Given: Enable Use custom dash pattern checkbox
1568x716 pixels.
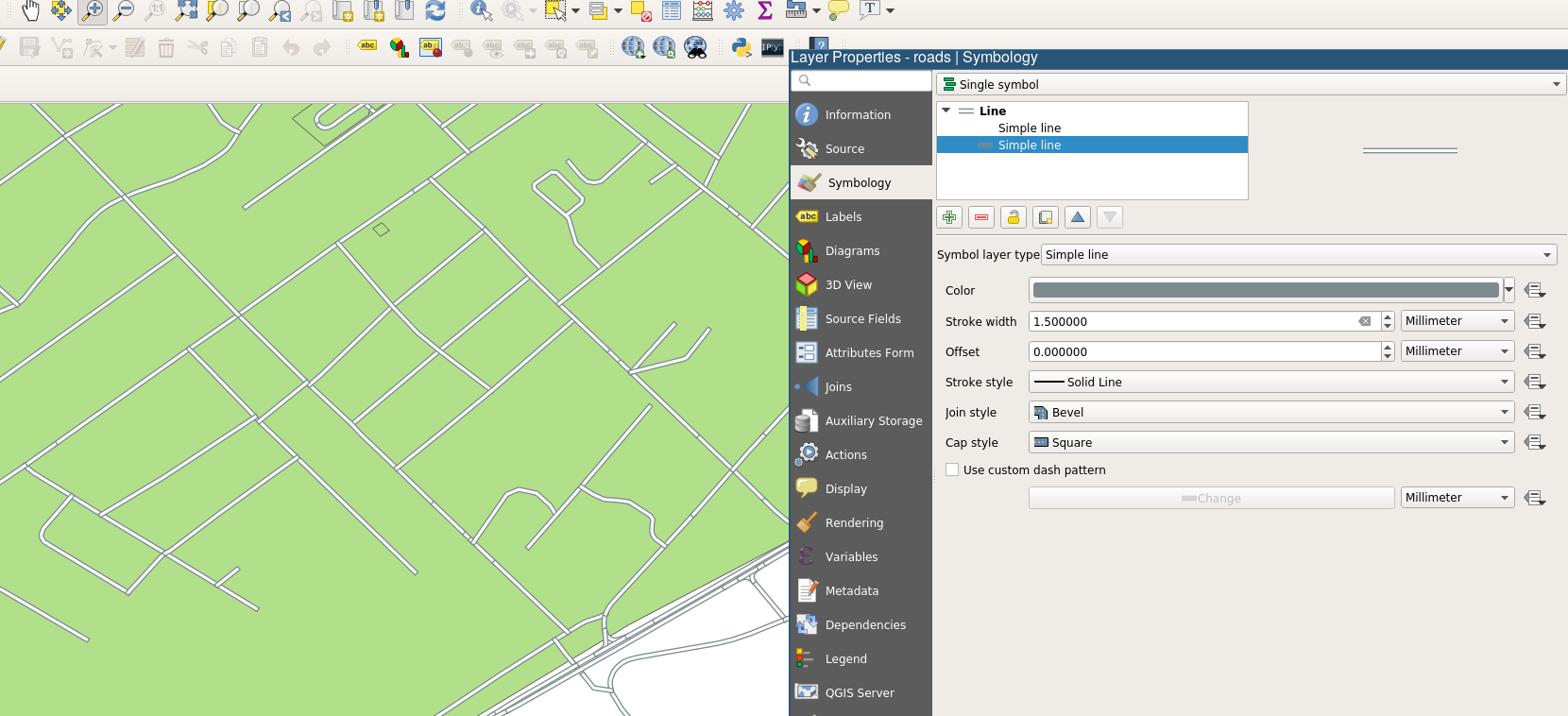Looking at the screenshot, I should (952, 469).
